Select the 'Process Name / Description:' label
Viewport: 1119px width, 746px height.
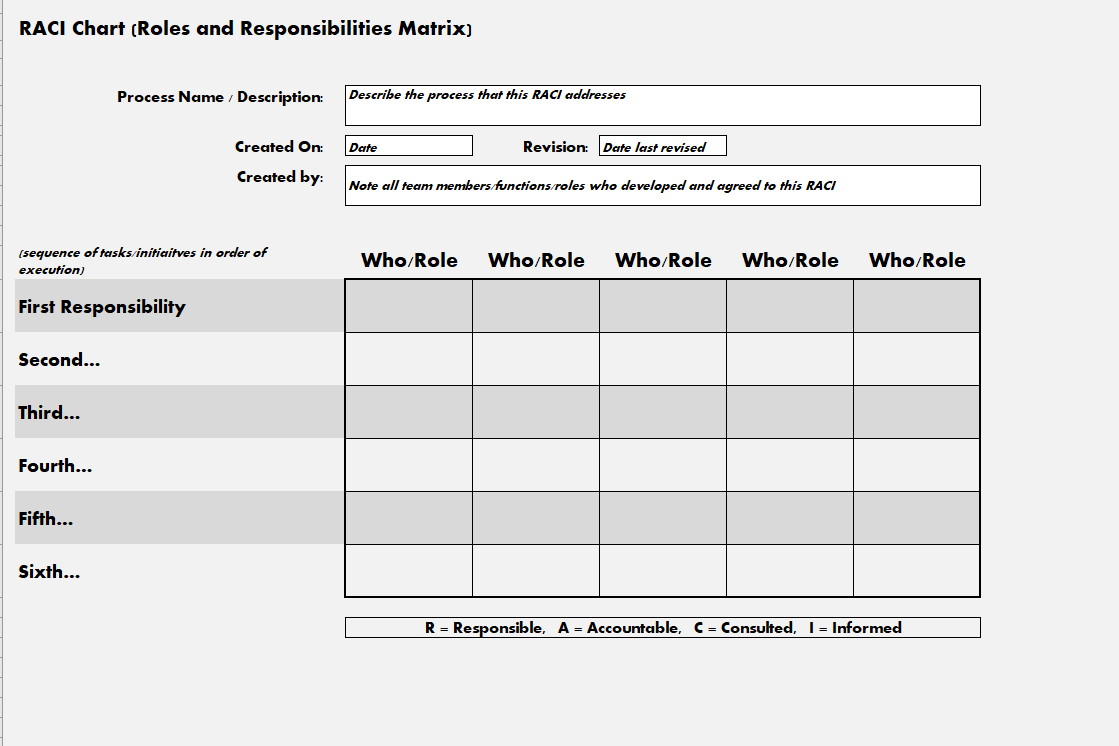pyautogui.click(x=220, y=97)
